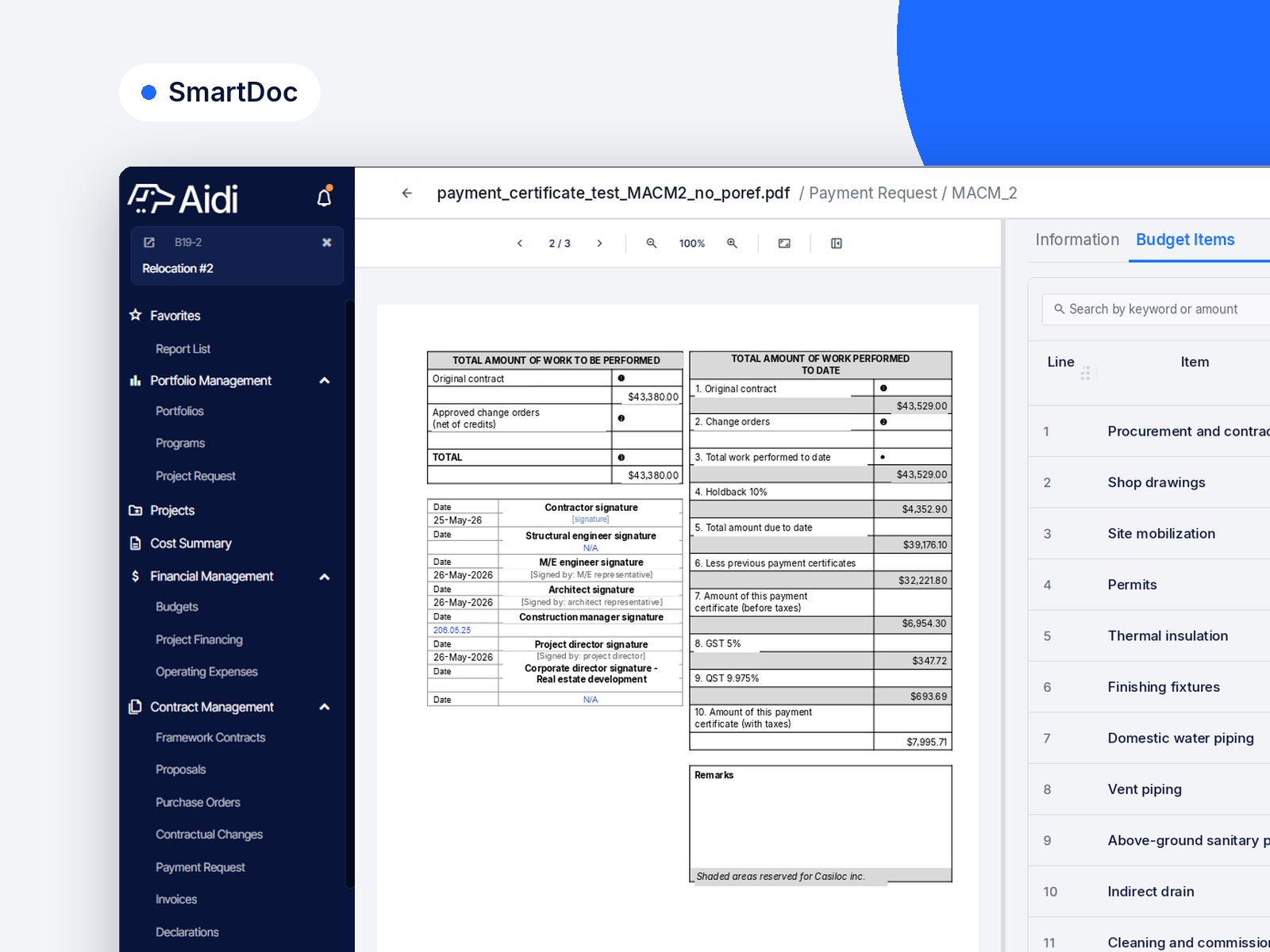Open Invoices in sidebar
The height and width of the screenshot is (952, 1270).
pyautogui.click(x=176, y=900)
